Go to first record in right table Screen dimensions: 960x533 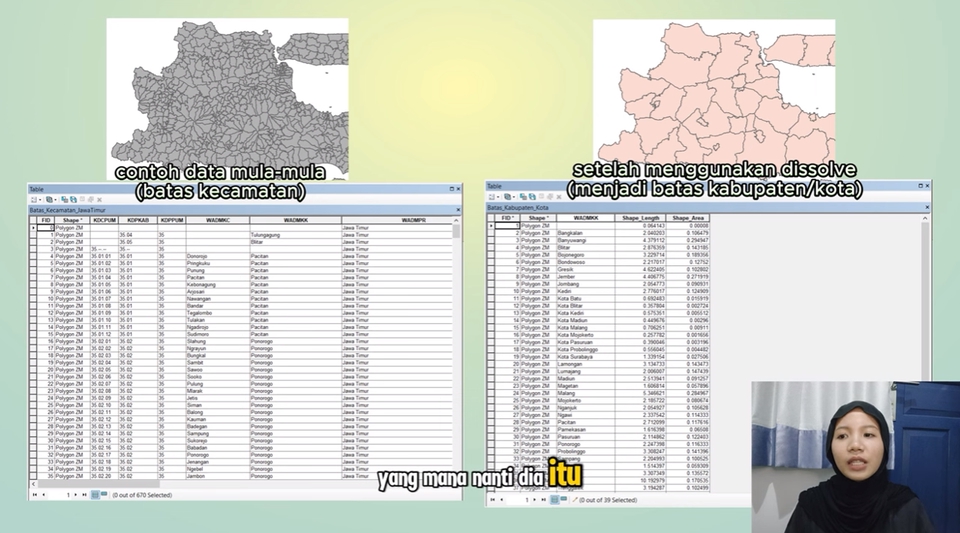[493, 499]
